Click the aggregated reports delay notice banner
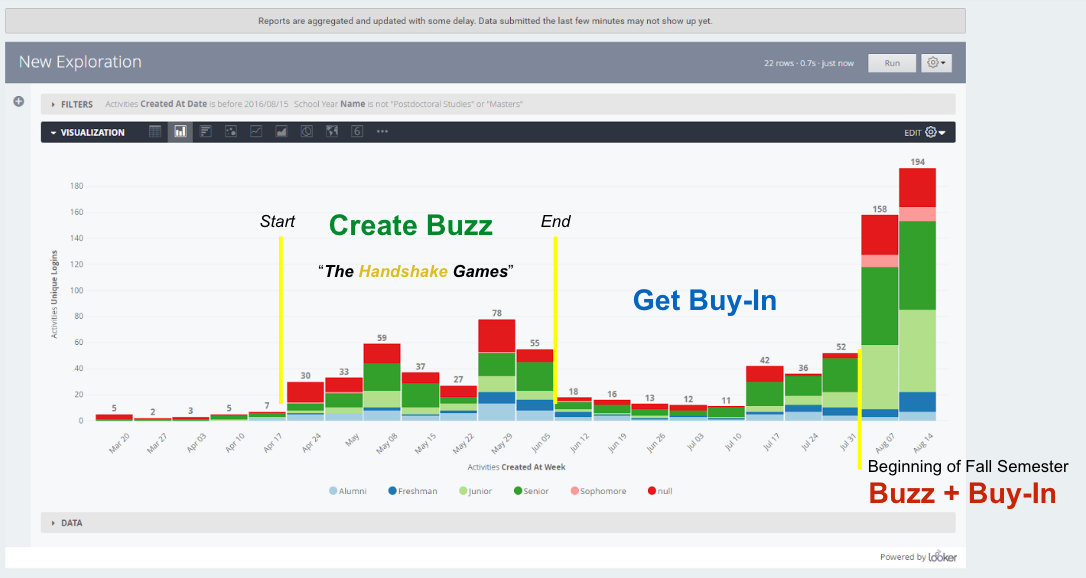The height and width of the screenshot is (578, 1086). 485,21
